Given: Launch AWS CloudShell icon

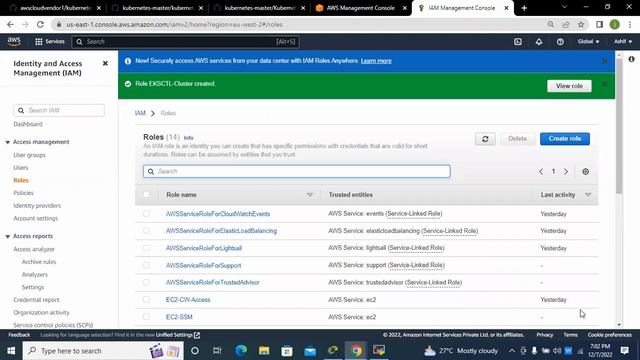Looking at the screenshot, I should point(518,42).
